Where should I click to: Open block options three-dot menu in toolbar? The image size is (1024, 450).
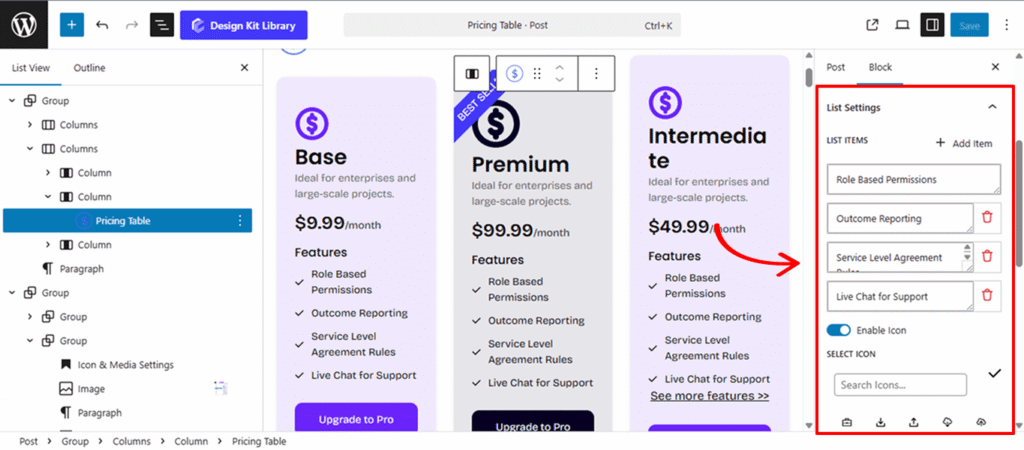tap(596, 73)
